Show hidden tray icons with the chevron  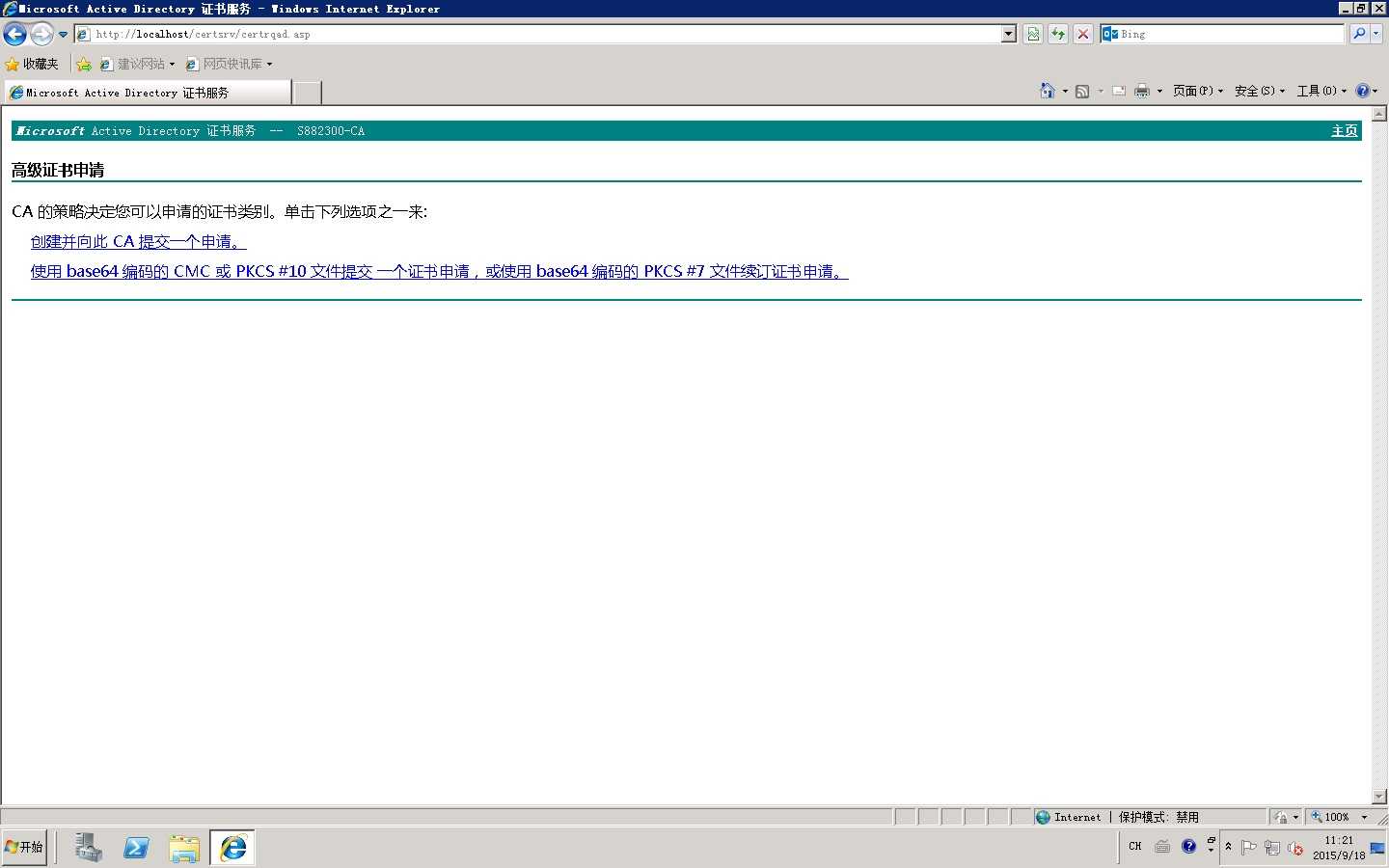point(1228,847)
